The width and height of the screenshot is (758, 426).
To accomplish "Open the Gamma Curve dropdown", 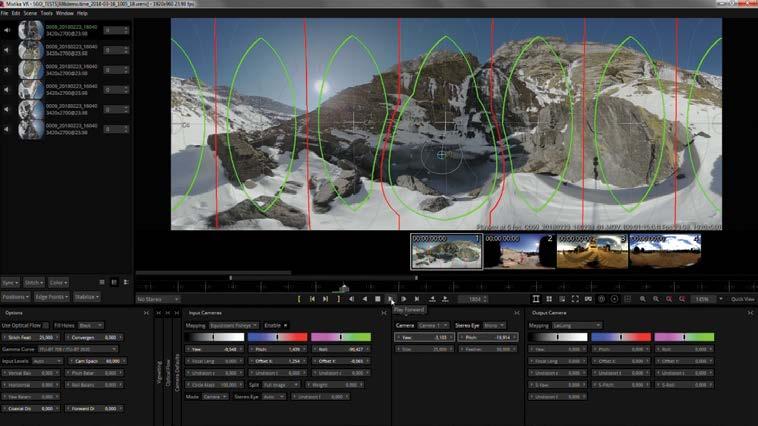I will click(78, 349).
